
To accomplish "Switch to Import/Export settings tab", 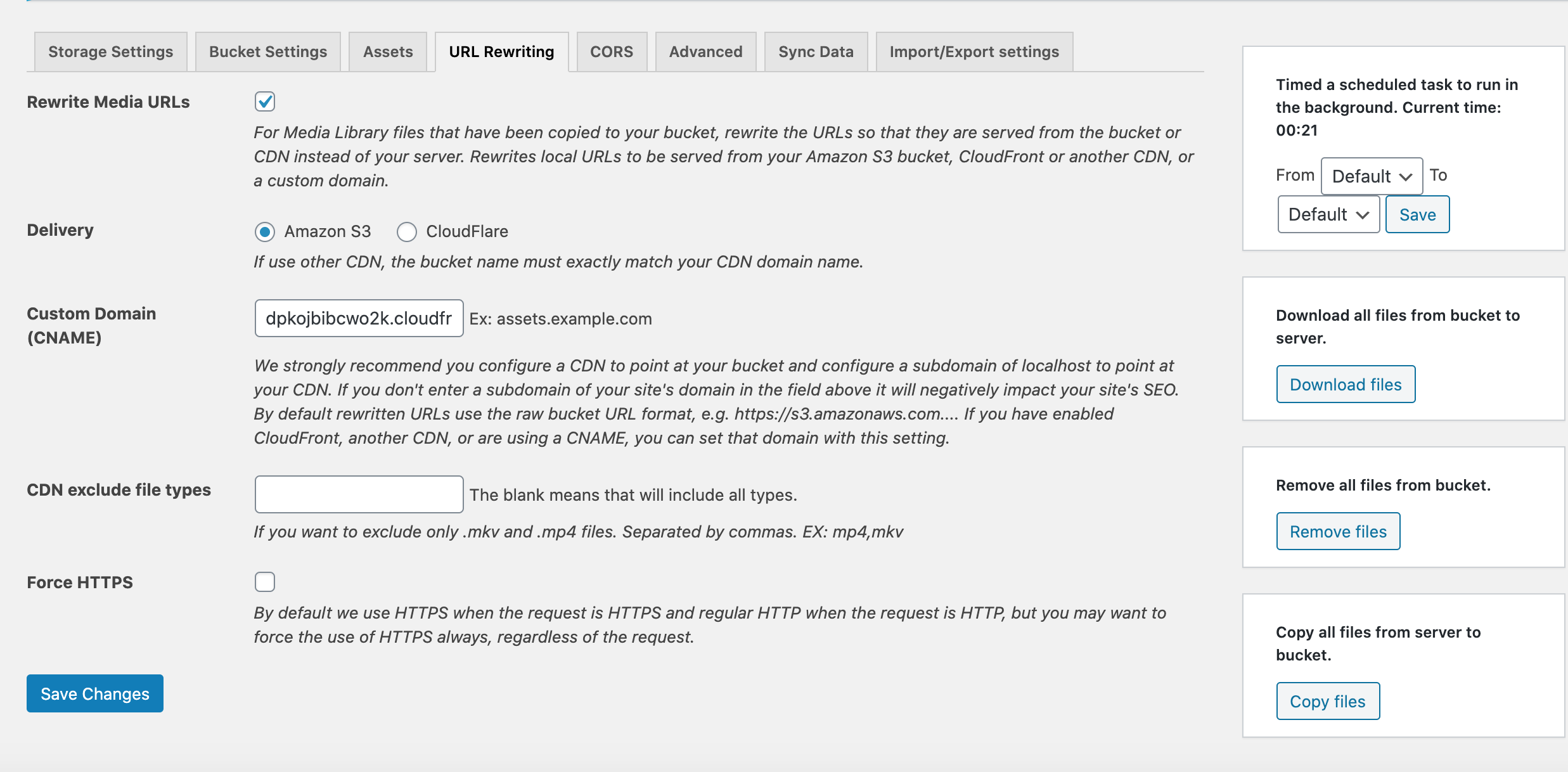I will click(974, 52).
